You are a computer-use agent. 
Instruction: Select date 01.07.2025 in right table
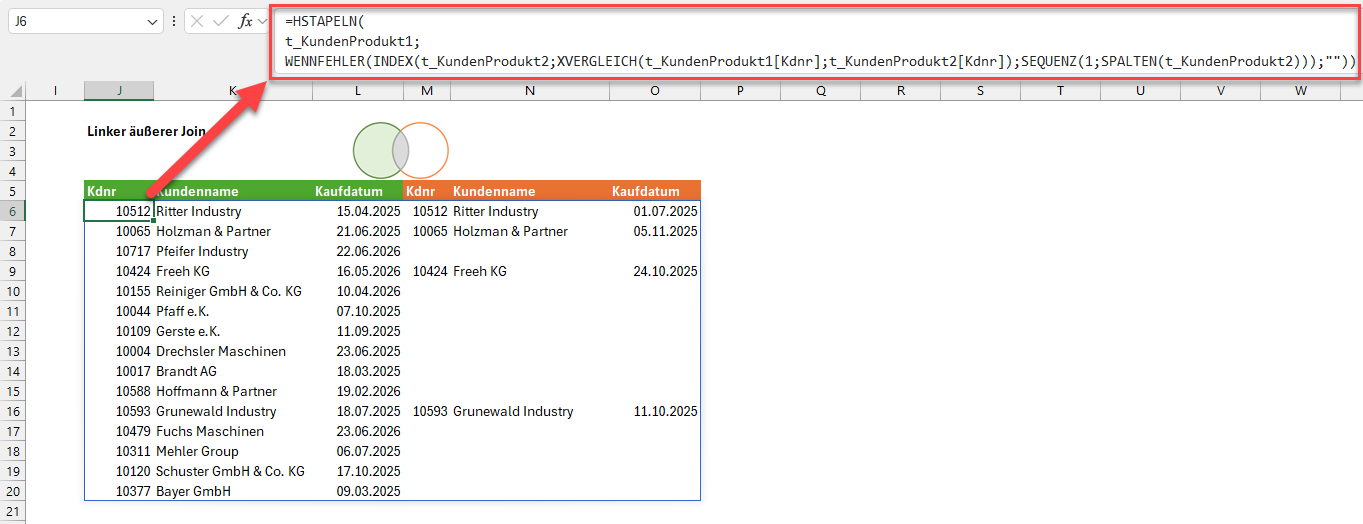(655, 211)
